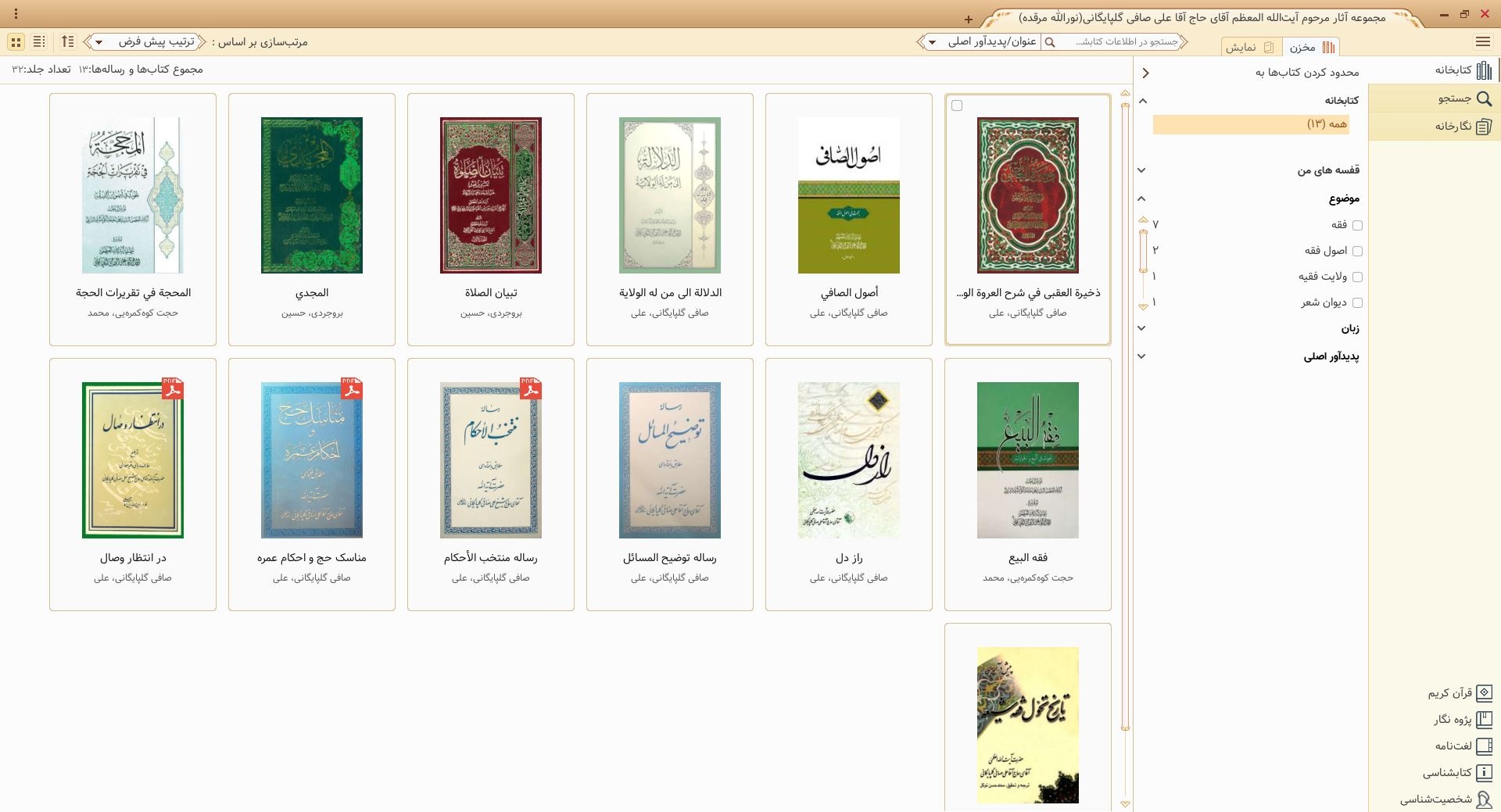Click author بروجردی، حسین under المجدي

[312, 313]
